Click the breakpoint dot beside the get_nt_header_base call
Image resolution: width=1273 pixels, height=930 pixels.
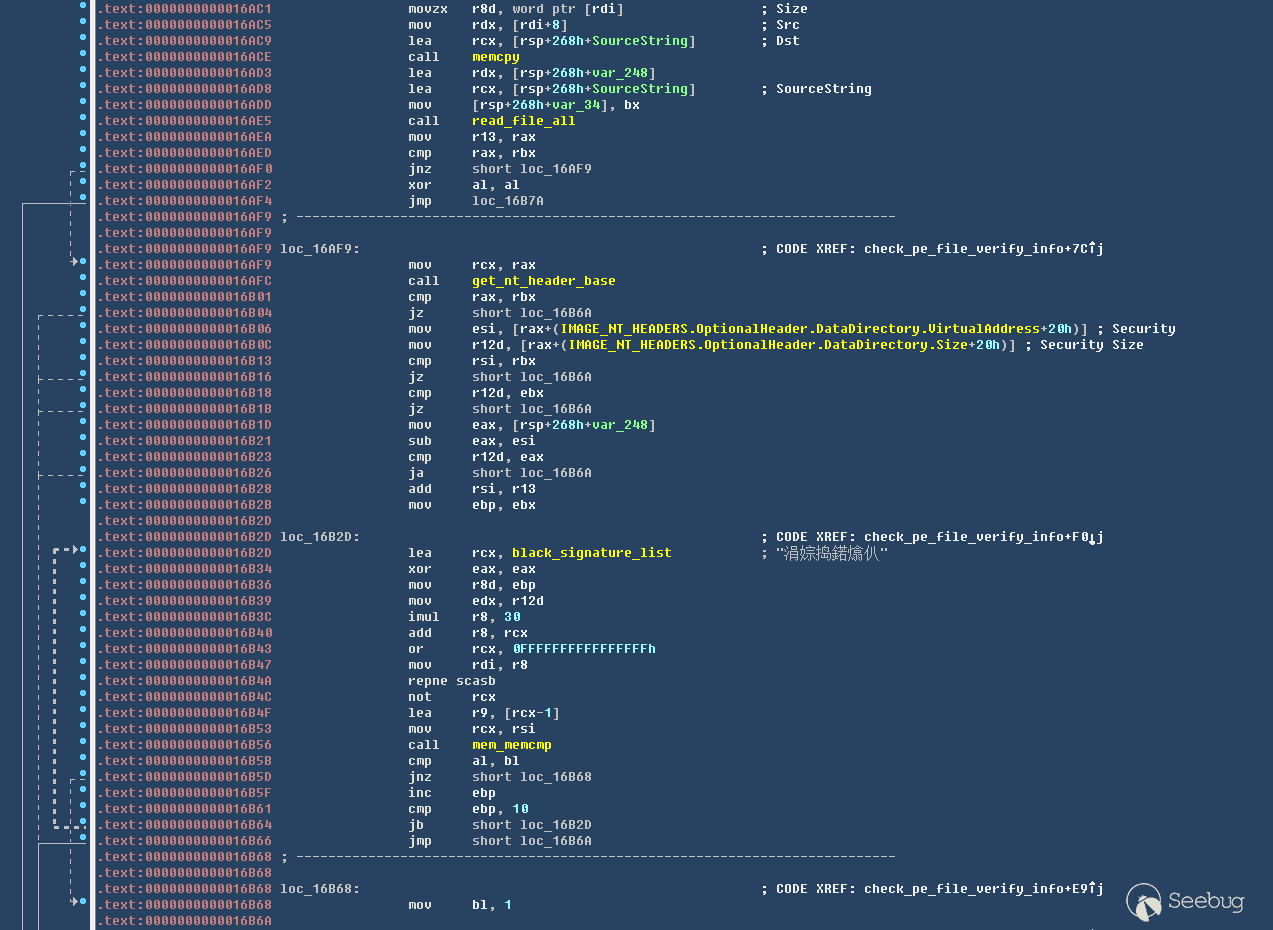pyautogui.click(x=83, y=281)
